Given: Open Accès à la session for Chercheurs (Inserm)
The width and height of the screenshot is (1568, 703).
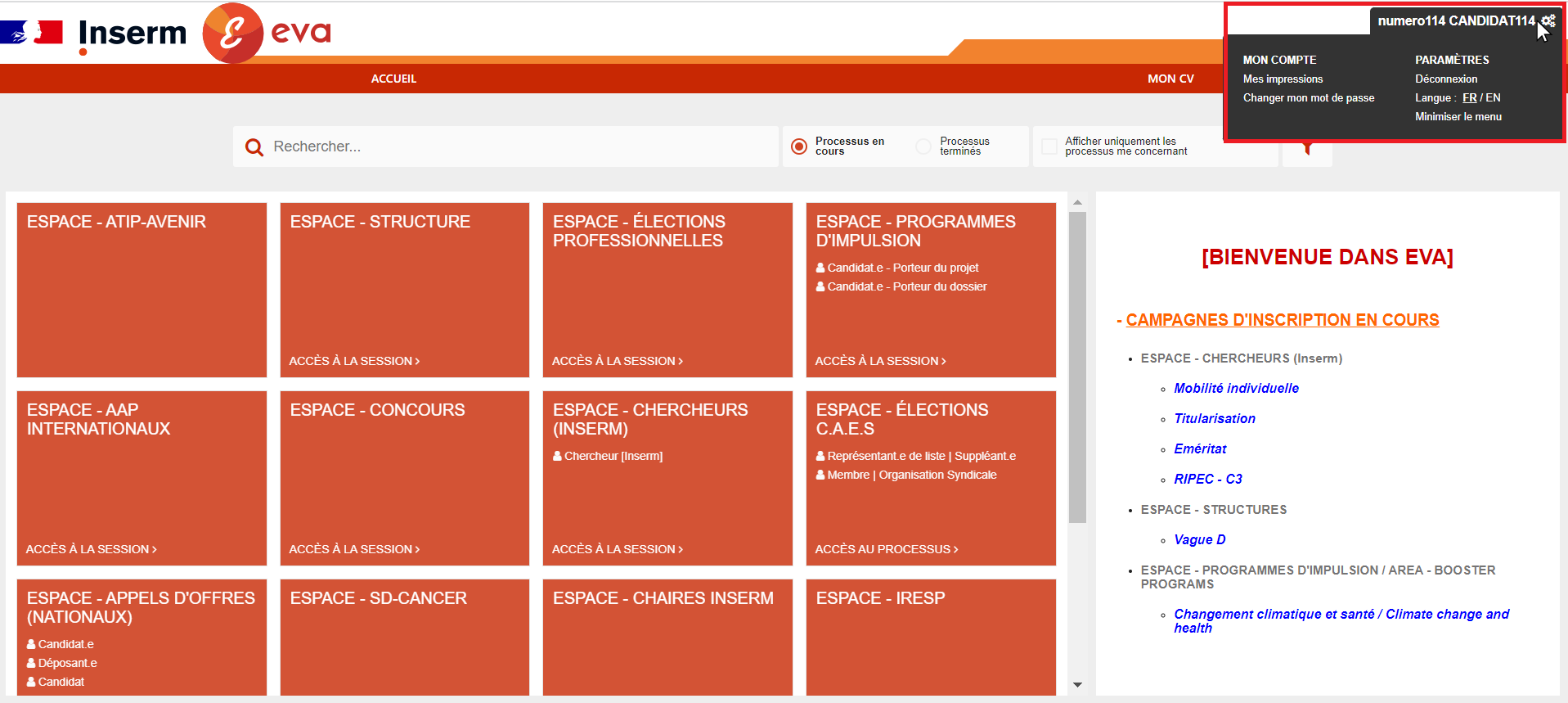Looking at the screenshot, I should 618,549.
